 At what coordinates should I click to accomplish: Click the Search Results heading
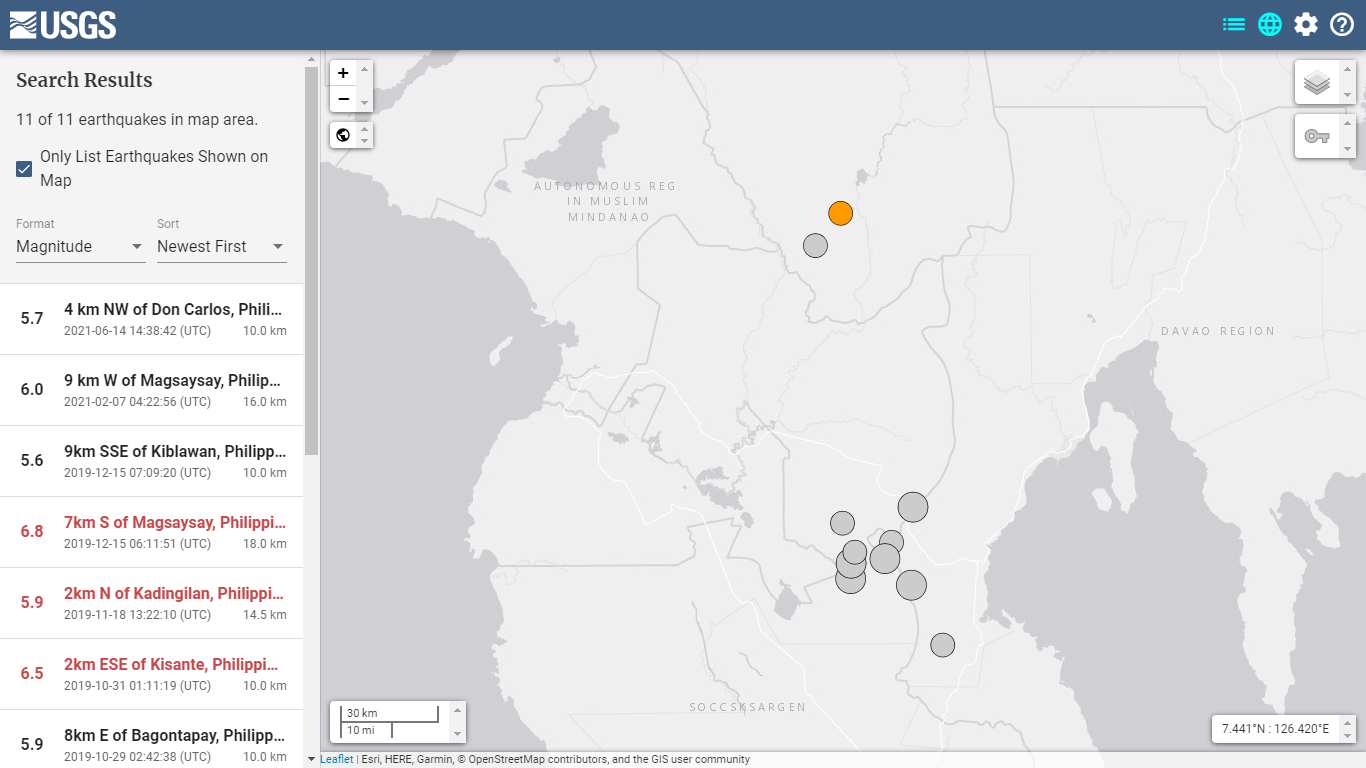coord(84,80)
